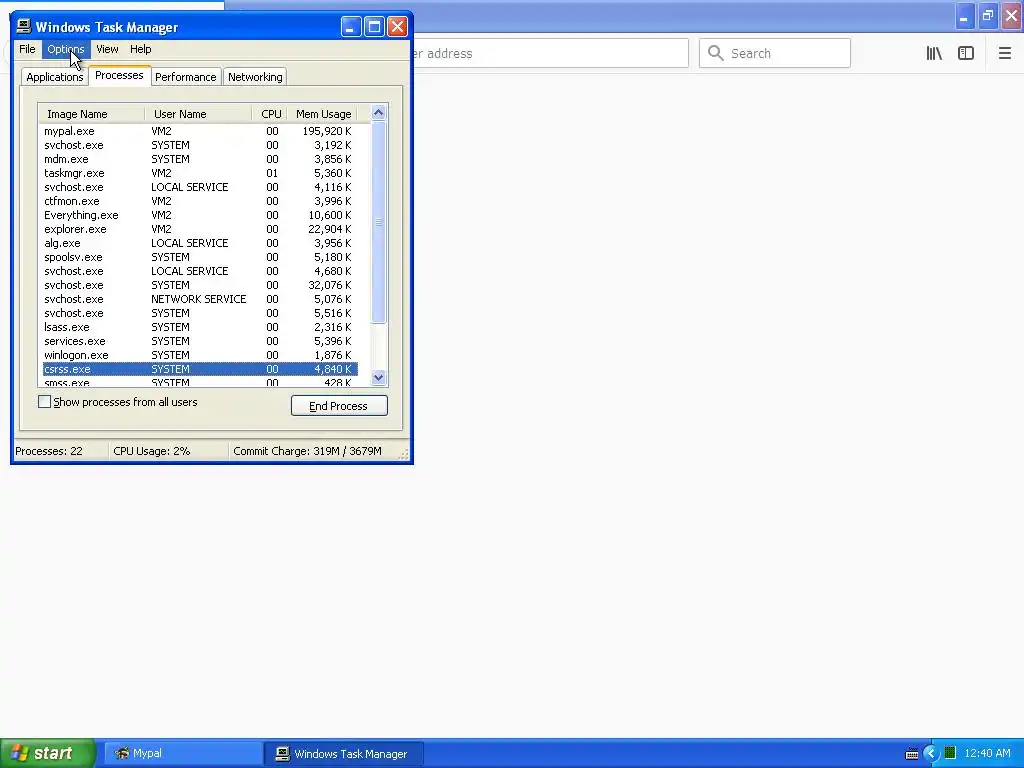This screenshot has height=768, width=1024.
Task: Click the search magnifier icon in Mypal
Action: point(716,53)
